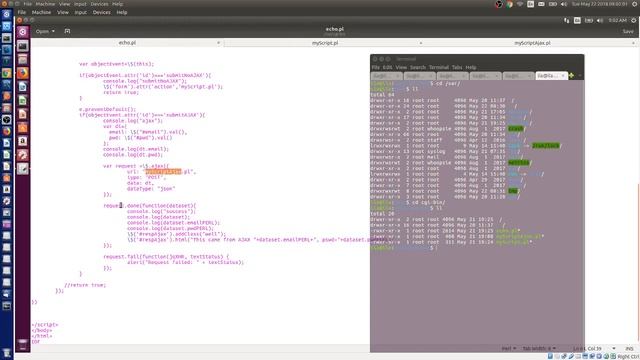This screenshot has height=360, width=640.
Task: Switch to myScript.pl tab
Action: [325, 43]
